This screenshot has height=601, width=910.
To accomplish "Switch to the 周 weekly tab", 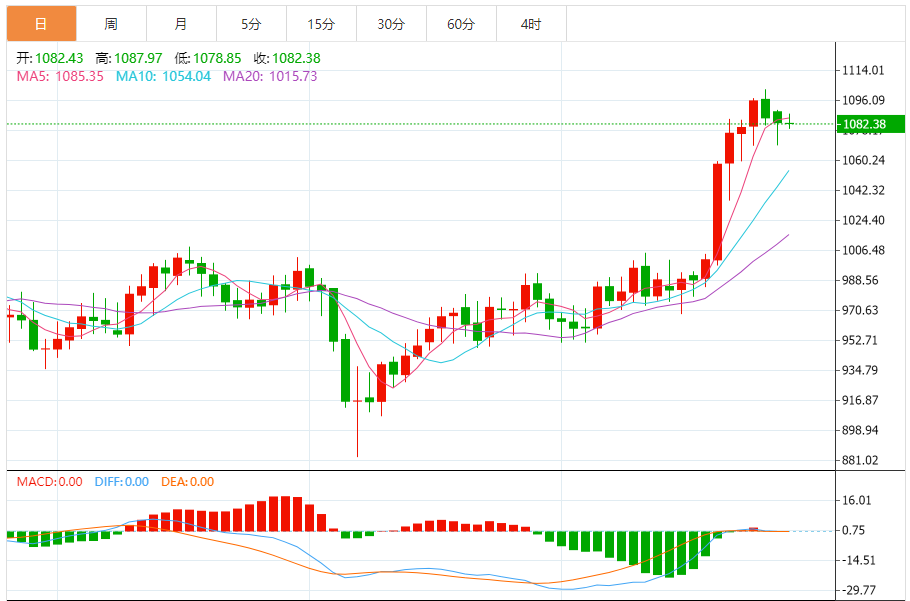I will 111,24.
